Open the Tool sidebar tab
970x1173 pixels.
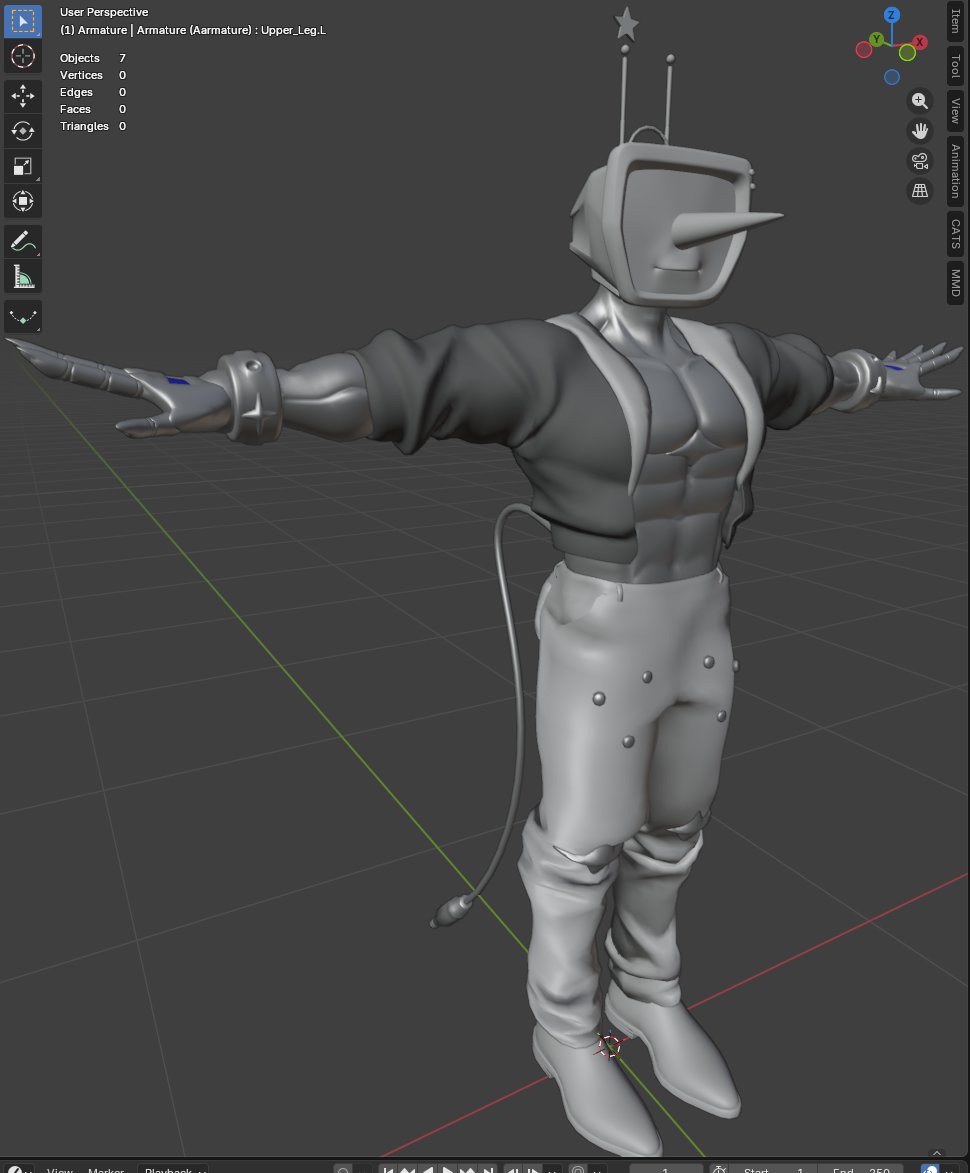pyautogui.click(x=955, y=66)
